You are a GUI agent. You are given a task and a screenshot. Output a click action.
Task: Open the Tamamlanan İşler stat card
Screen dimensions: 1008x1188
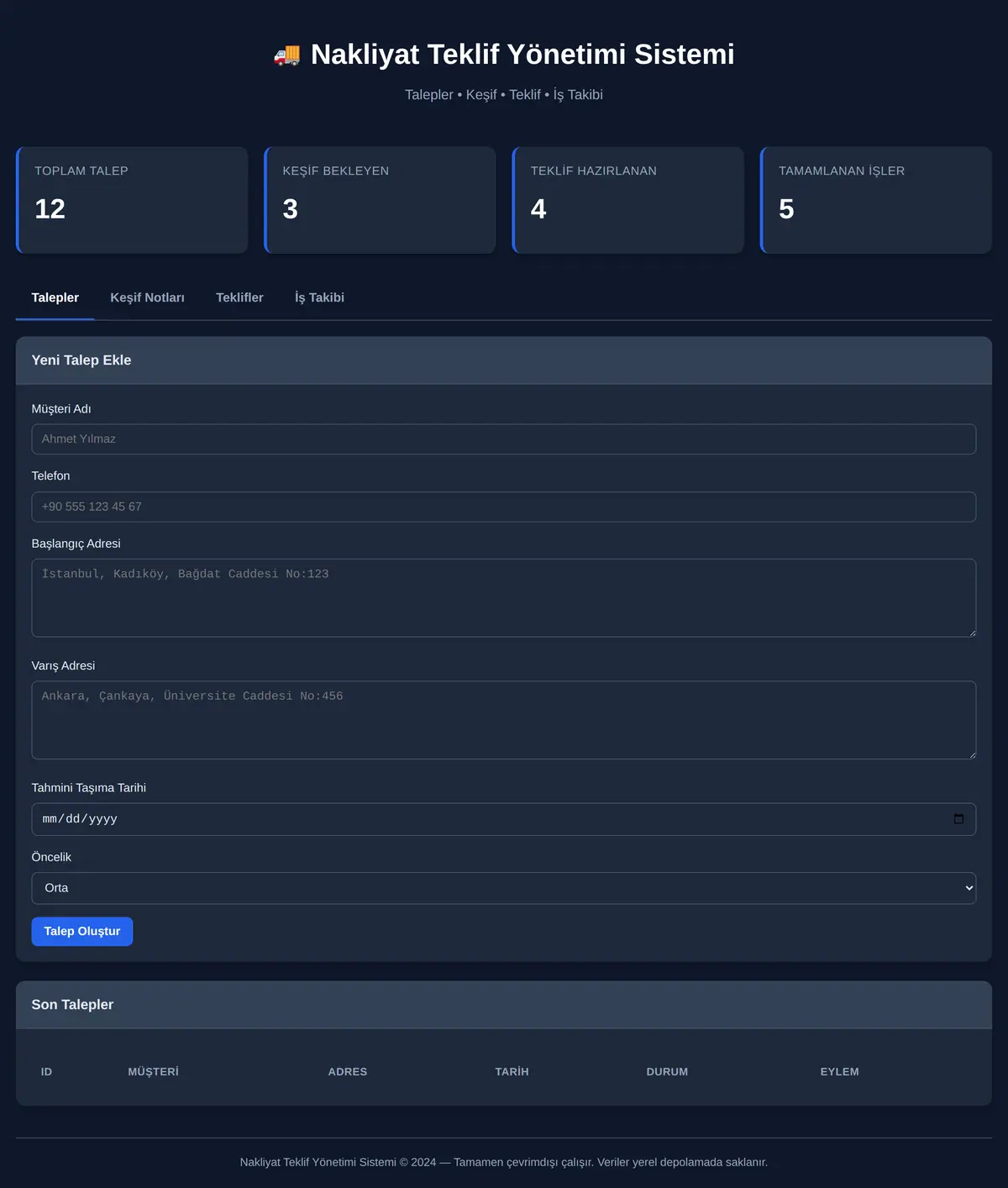pyautogui.click(x=876, y=200)
